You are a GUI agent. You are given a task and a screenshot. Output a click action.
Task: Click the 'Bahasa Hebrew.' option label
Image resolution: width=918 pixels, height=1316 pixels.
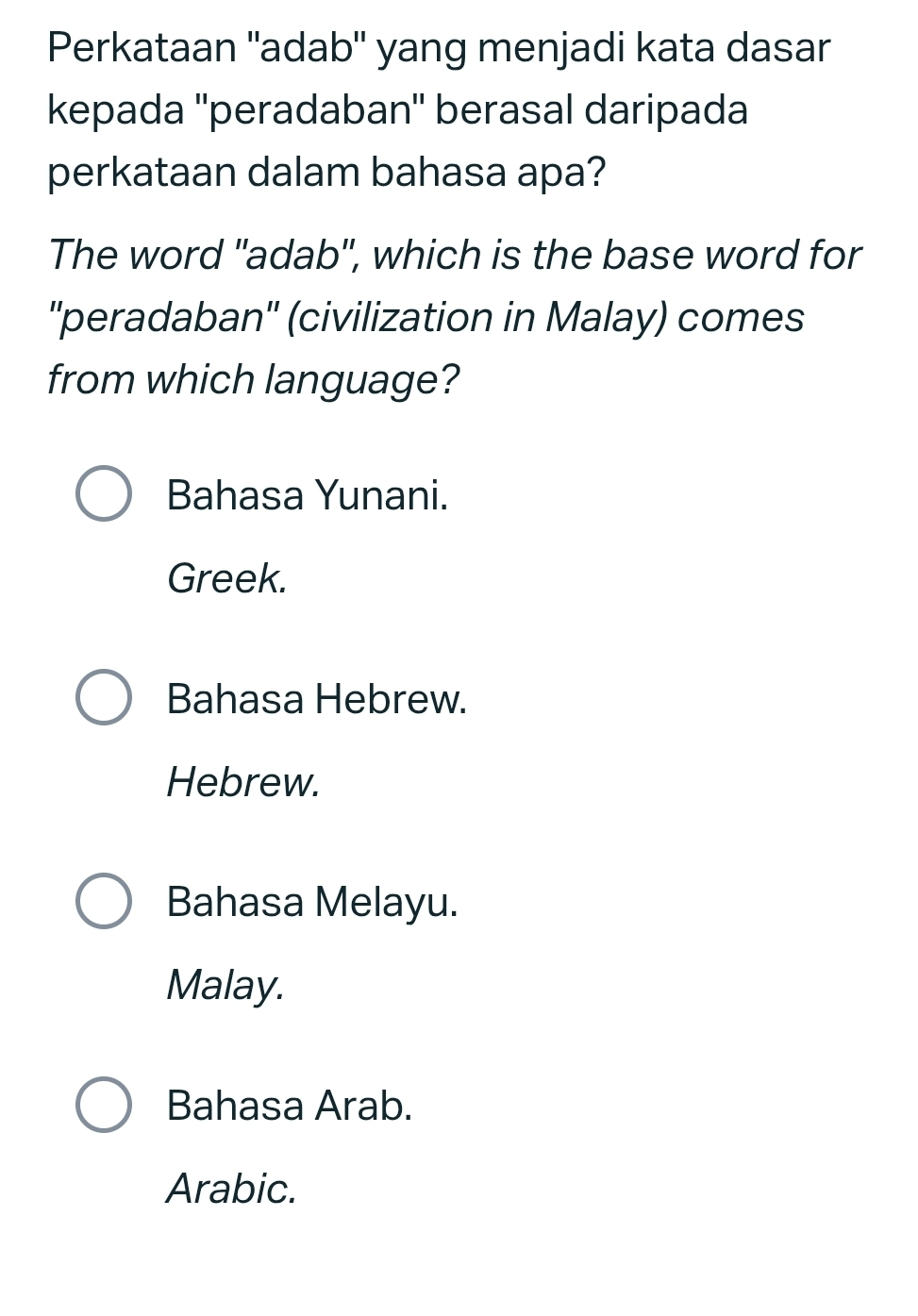click(317, 699)
